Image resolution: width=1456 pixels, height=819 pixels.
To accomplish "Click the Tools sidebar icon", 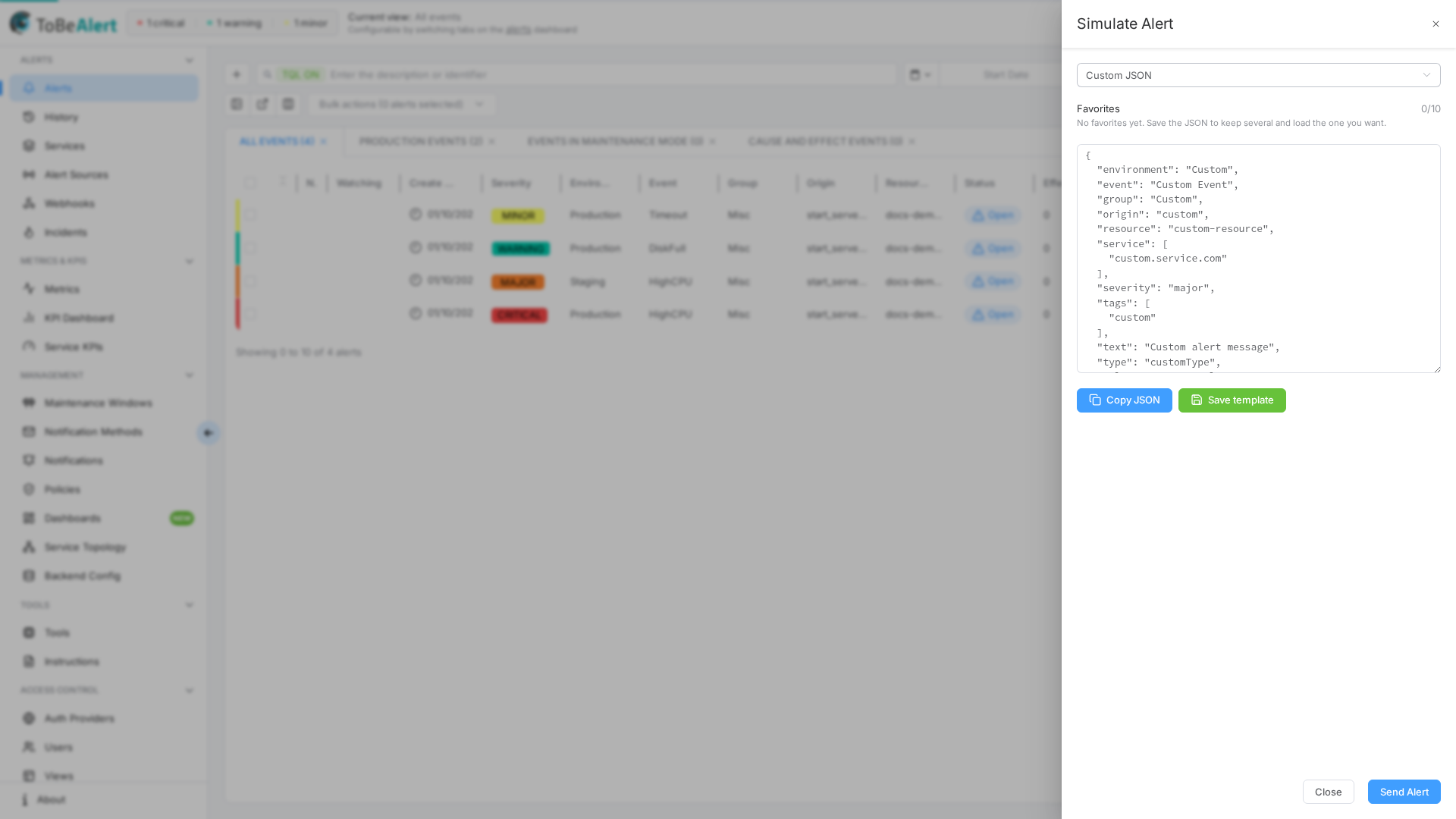I will [x=29, y=632].
